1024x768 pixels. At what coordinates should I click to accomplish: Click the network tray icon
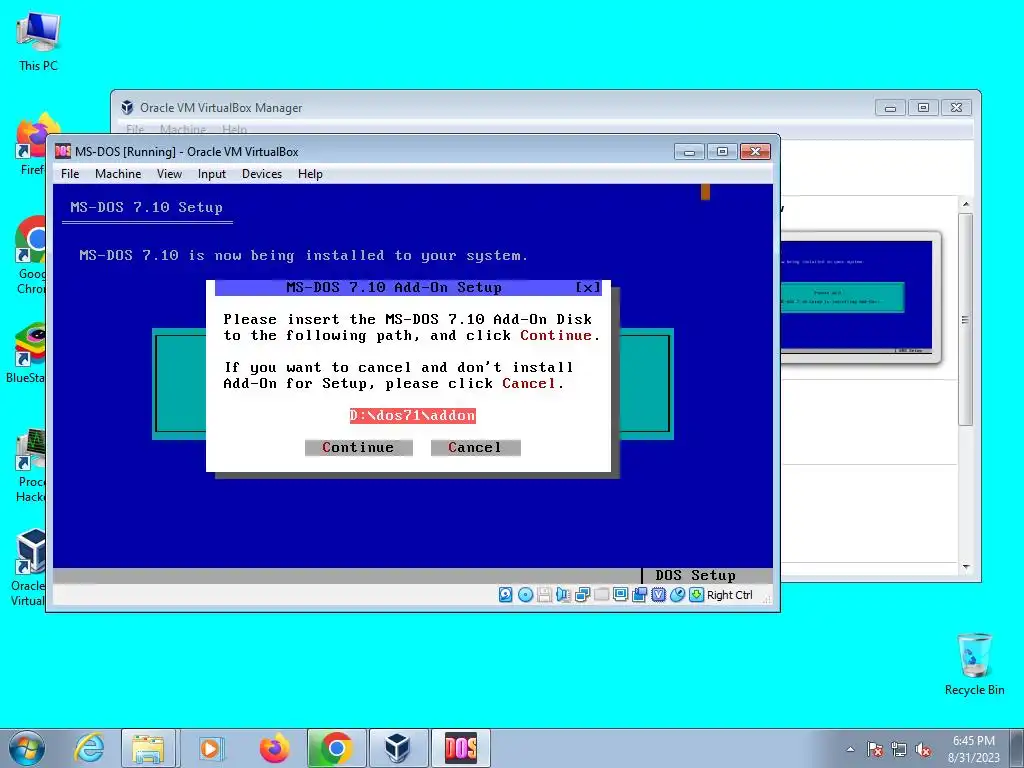click(x=899, y=749)
